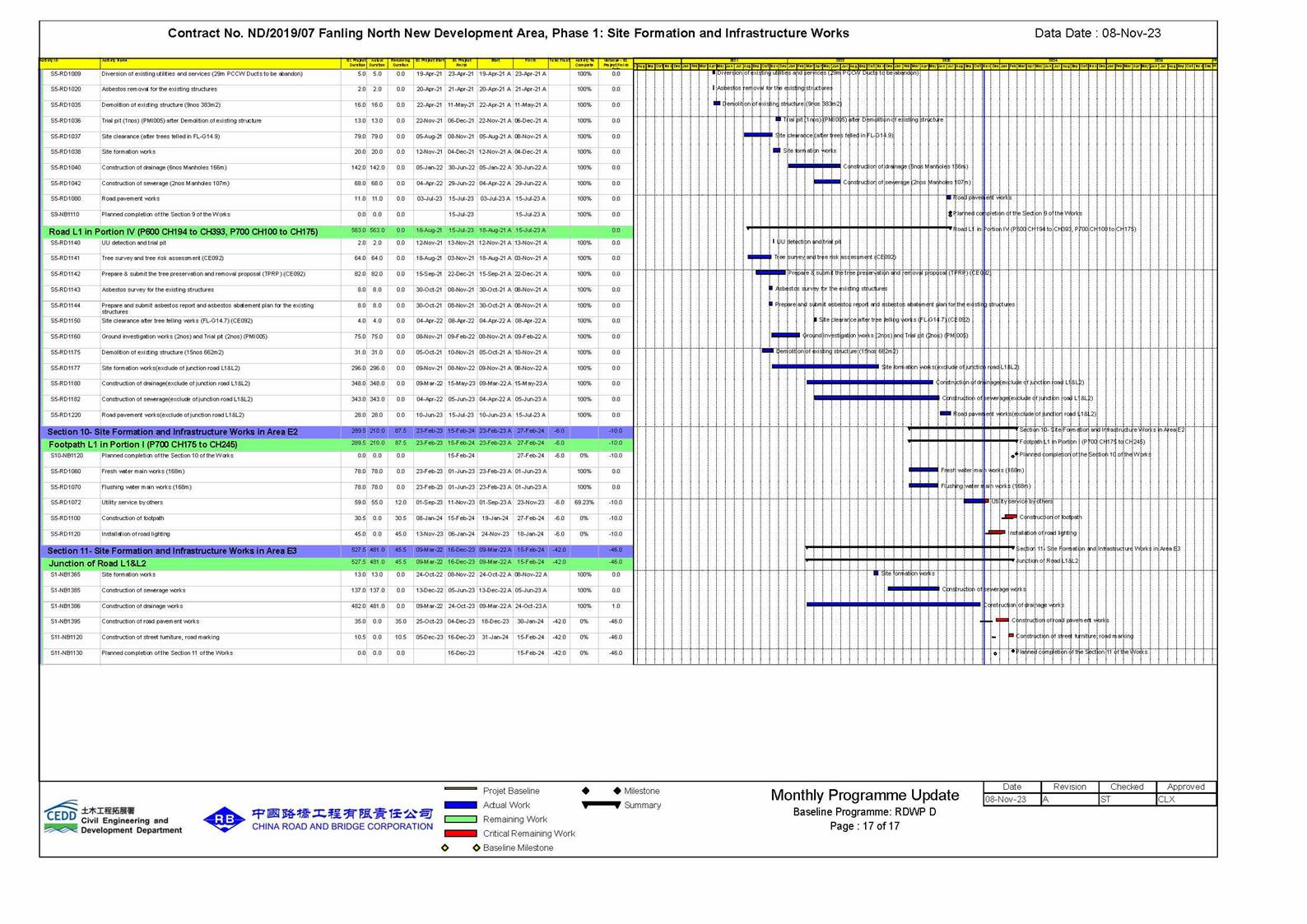Select the red Critical Remaining Work swatch
This screenshot has height=924, width=1307.
click(460, 833)
